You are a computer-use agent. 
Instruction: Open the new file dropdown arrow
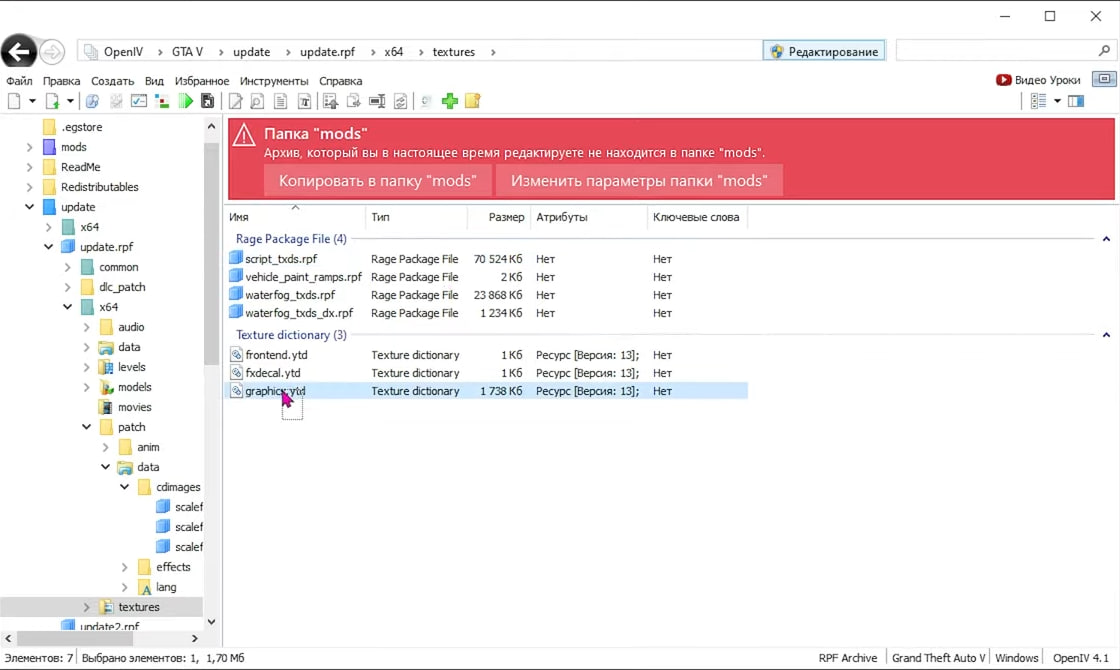[x=32, y=101]
